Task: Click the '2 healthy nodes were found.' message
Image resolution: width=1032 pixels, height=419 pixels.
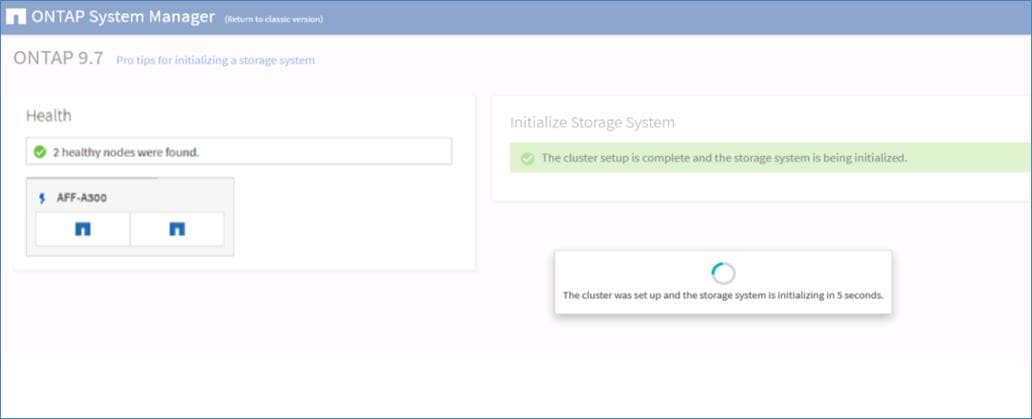Action: pyautogui.click(x=126, y=152)
